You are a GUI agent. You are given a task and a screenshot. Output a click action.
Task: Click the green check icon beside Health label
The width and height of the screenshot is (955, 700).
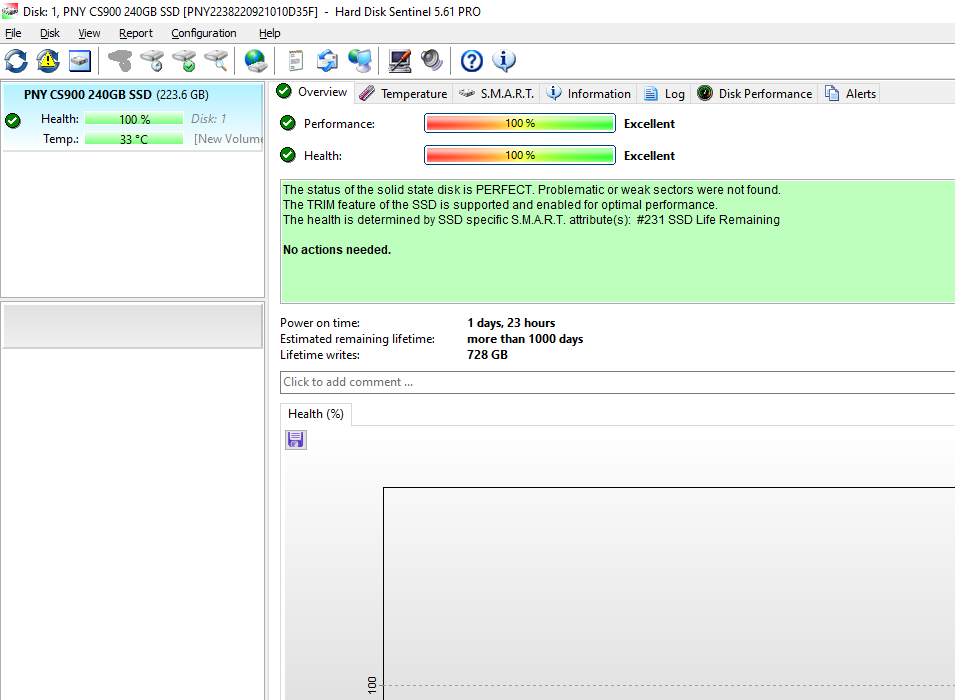[287, 155]
